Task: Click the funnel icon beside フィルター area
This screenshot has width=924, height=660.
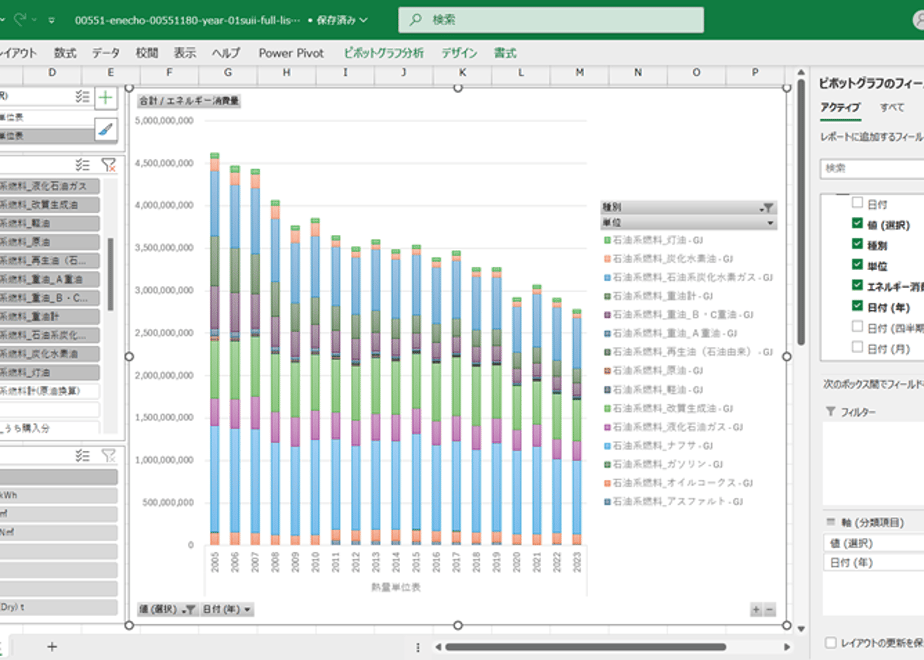Action: 830,411
